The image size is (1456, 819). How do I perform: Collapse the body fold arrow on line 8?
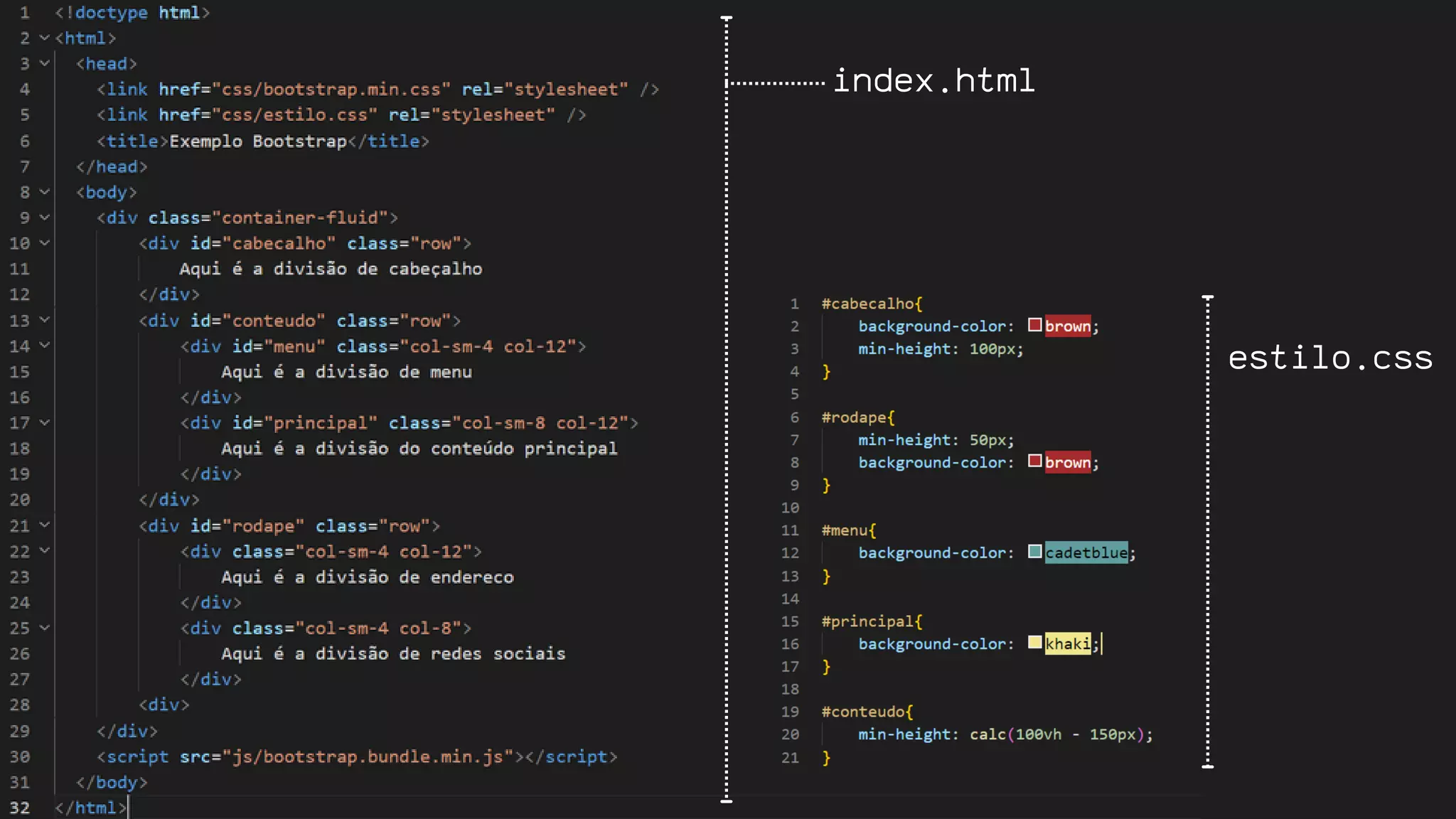point(44,192)
